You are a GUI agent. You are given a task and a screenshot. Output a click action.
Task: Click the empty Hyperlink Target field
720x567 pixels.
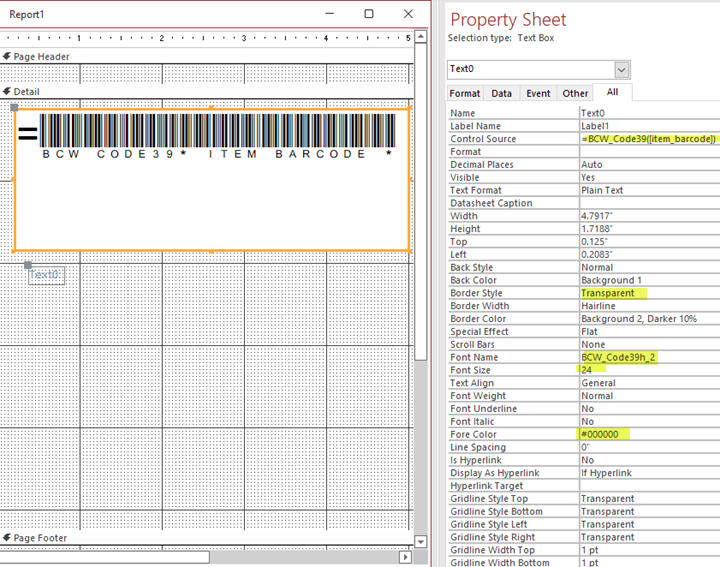point(650,486)
